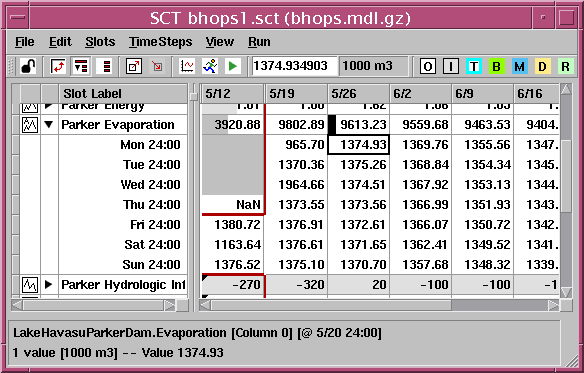
Task: Click the cell with value 1380.72
Action: [233, 224]
